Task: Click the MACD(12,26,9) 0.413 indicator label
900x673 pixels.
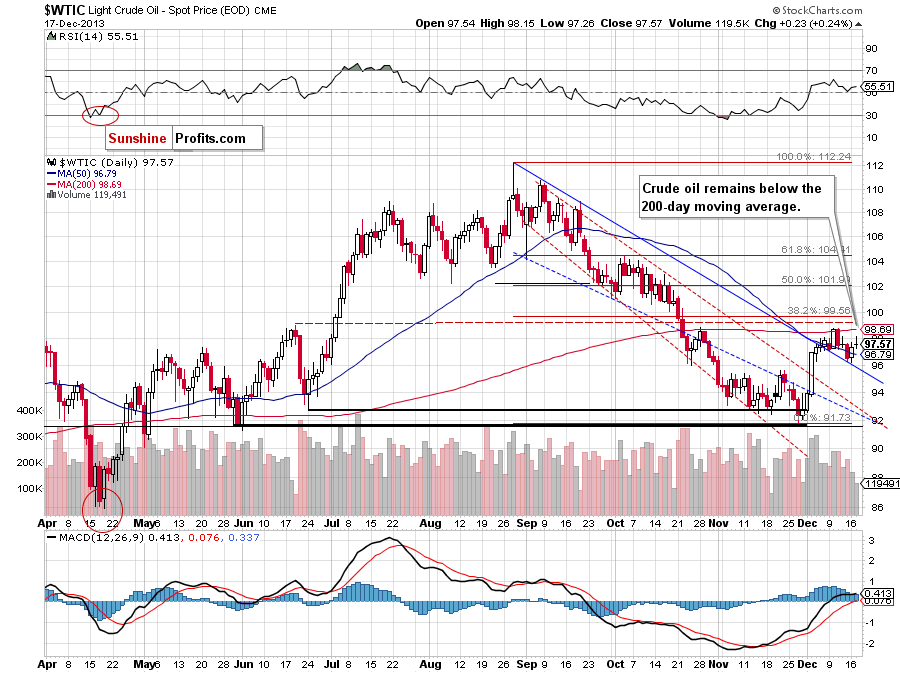Action: coord(119,538)
